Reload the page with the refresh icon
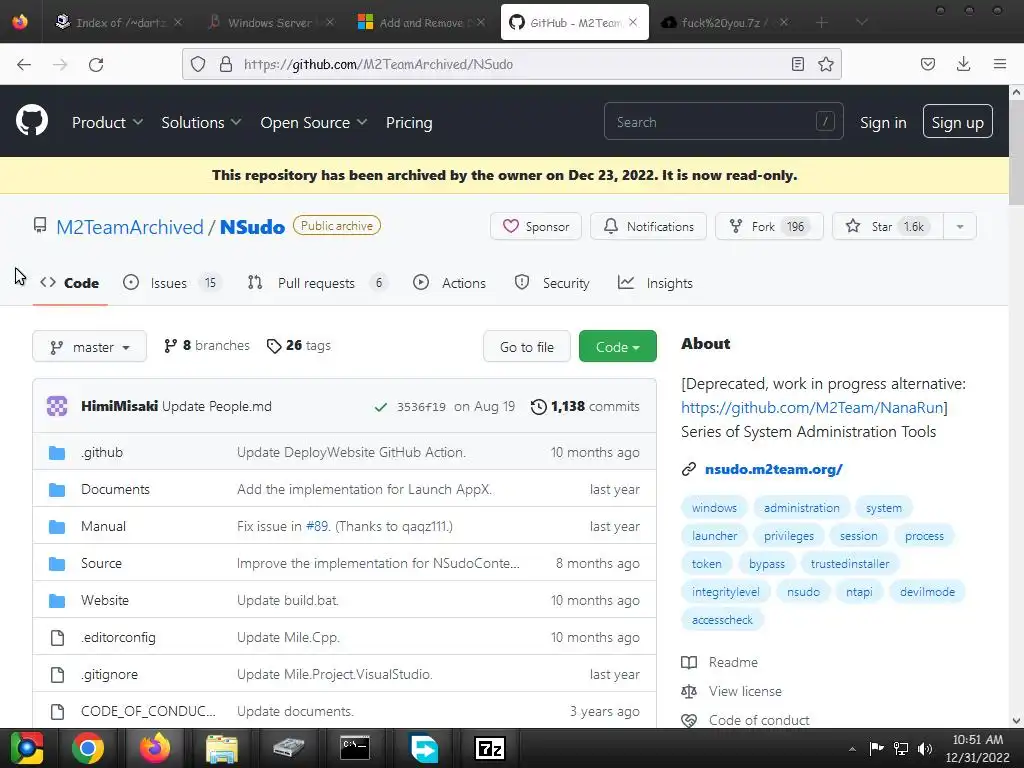This screenshot has height=768, width=1024. click(x=96, y=64)
